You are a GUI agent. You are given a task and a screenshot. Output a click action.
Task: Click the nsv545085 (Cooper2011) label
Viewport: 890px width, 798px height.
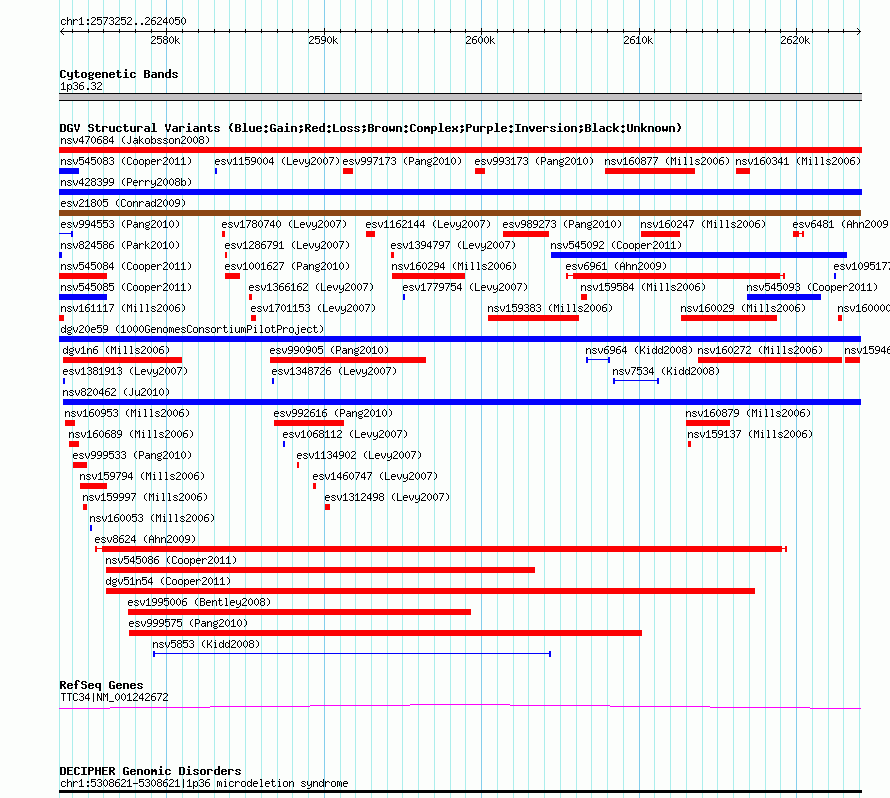click(126, 287)
